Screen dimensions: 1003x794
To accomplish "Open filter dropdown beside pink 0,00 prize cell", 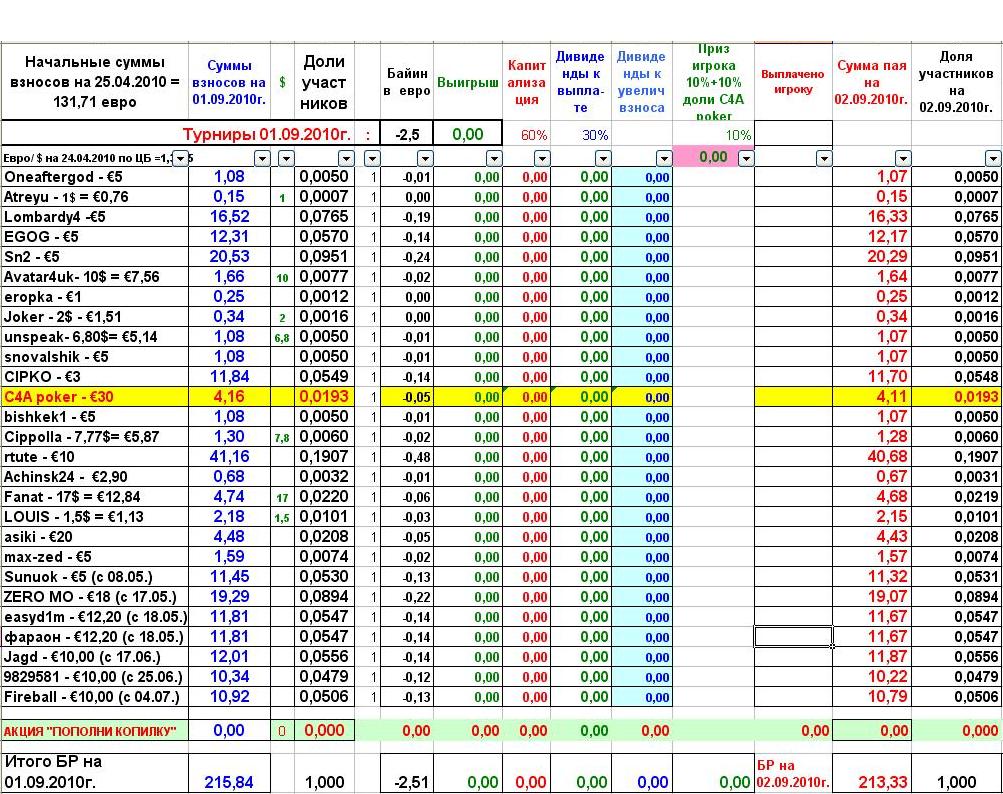I will (746, 158).
